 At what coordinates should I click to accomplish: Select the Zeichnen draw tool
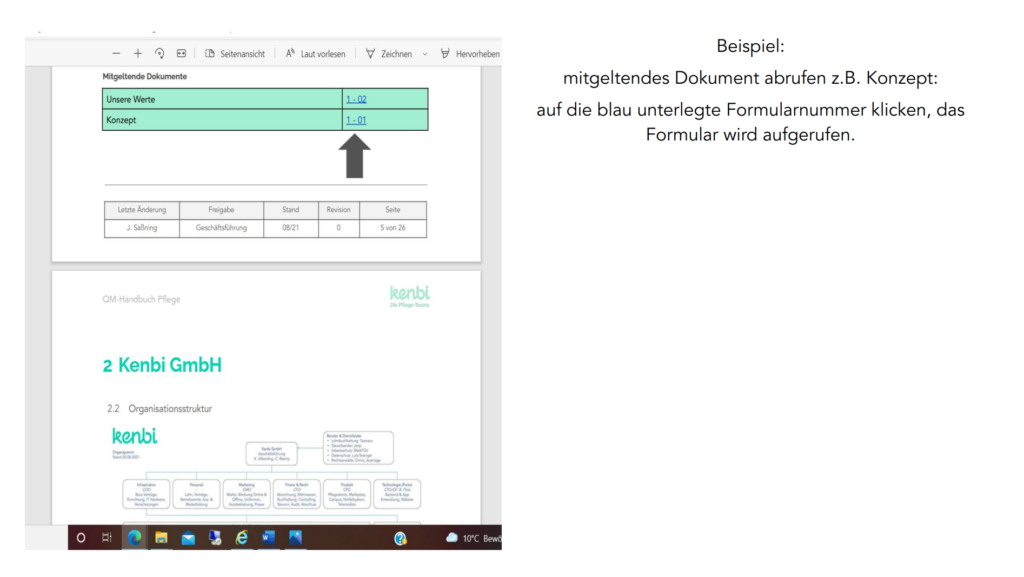click(x=389, y=54)
